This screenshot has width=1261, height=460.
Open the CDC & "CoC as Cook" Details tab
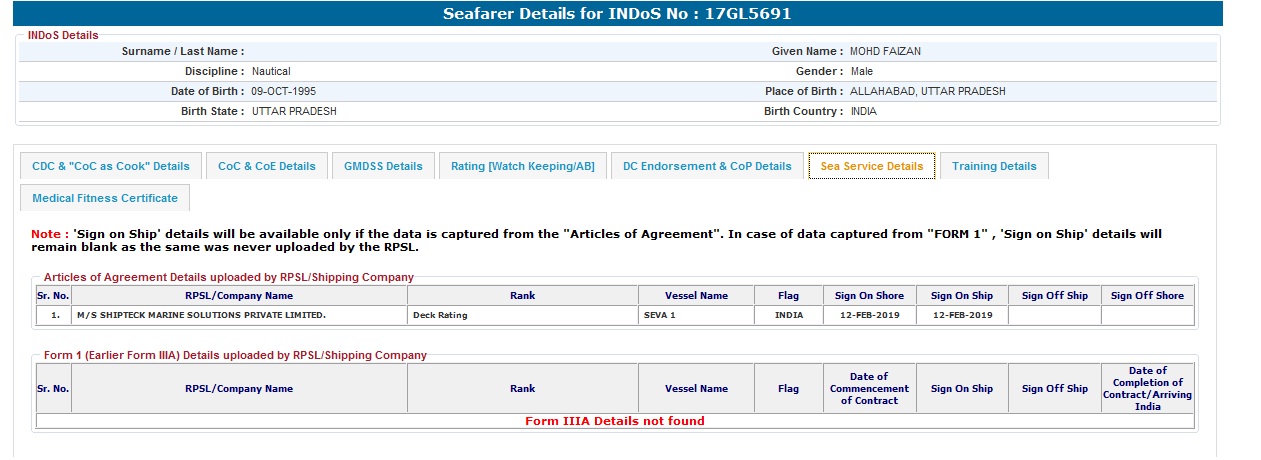(111, 166)
